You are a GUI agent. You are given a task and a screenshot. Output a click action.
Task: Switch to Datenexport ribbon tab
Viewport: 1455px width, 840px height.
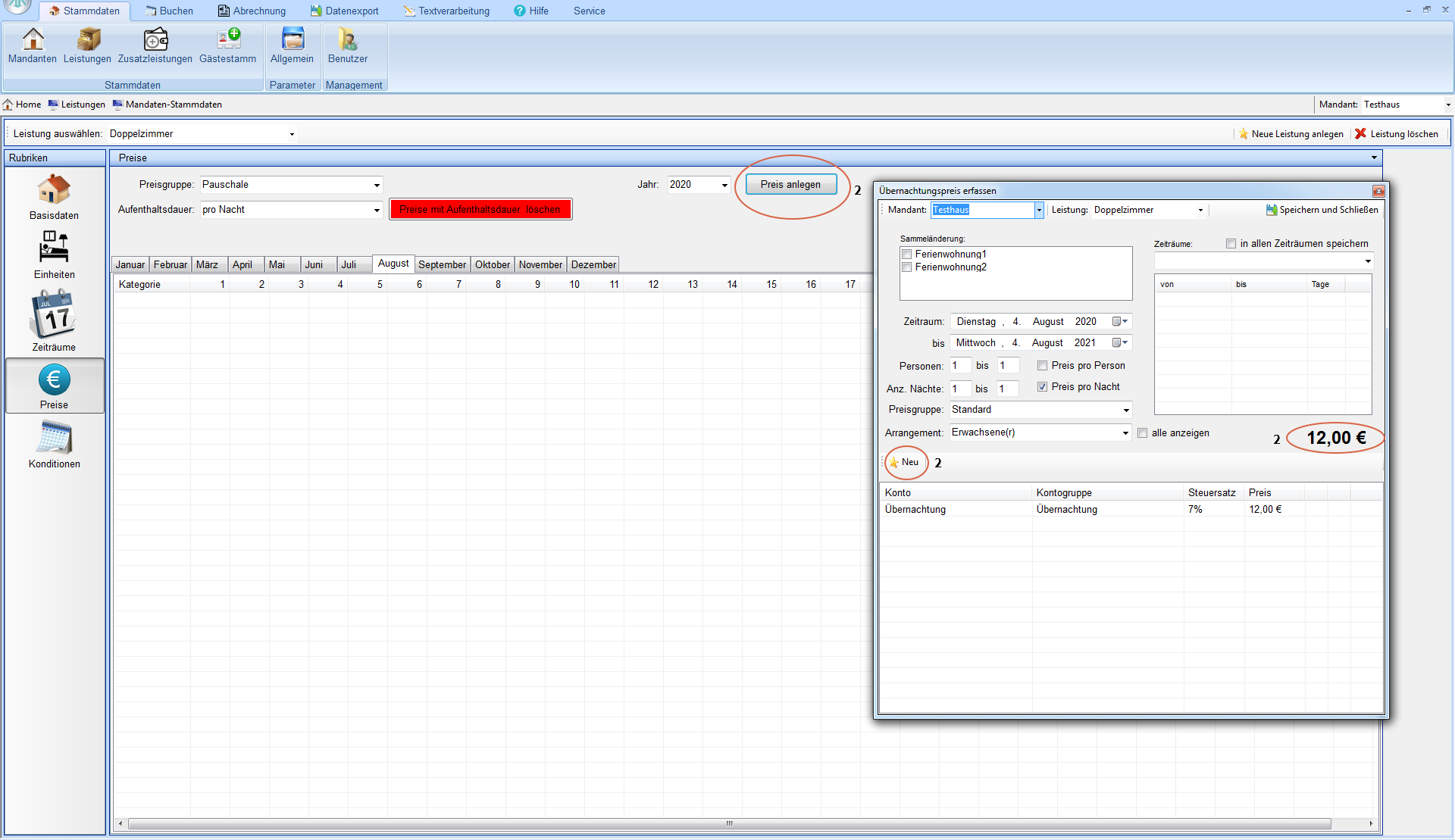click(345, 11)
